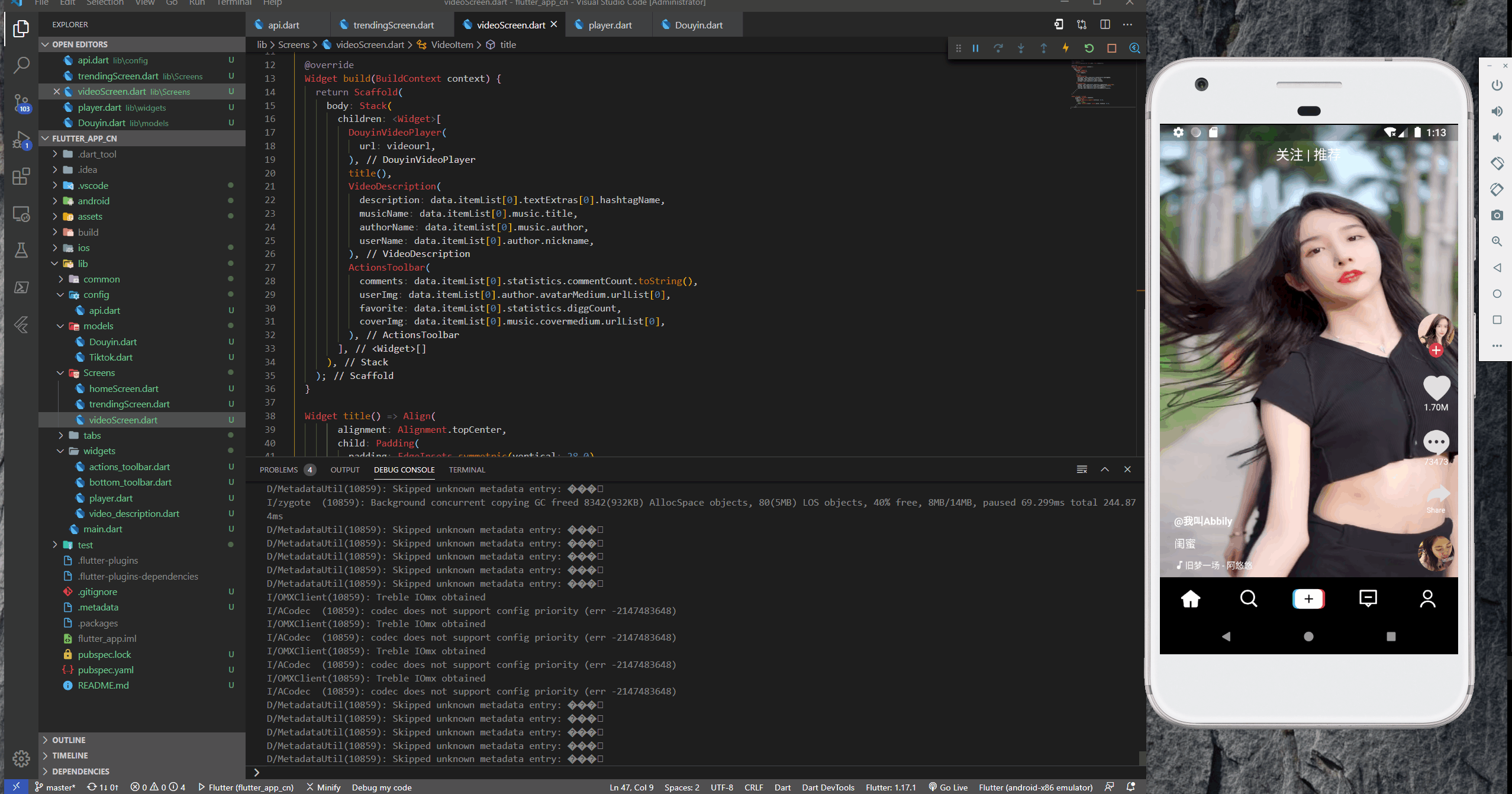Image resolution: width=1512 pixels, height=794 pixels.
Task: Open homeScreen.dart in file explorer
Action: tap(124, 388)
